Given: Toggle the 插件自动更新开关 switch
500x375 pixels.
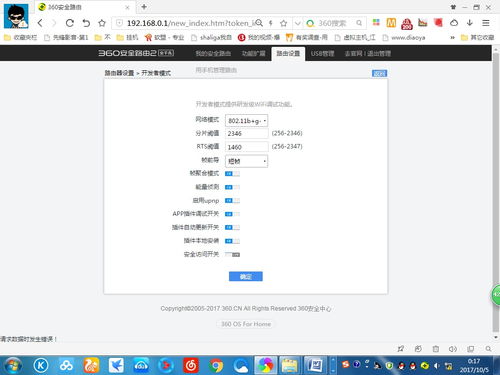Looking at the screenshot, I should (232, 227).
